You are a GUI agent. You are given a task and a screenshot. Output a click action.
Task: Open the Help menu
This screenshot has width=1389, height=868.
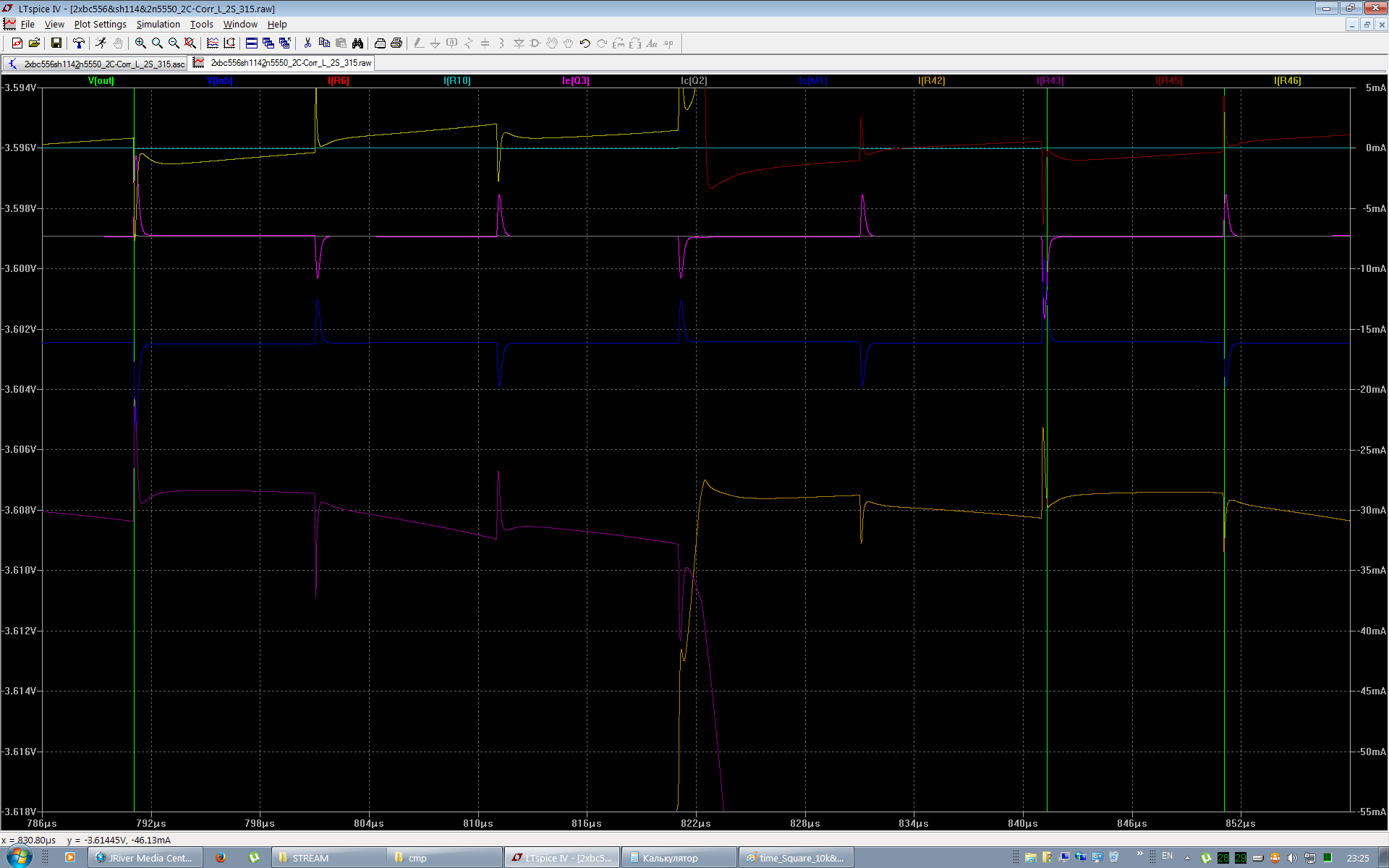pos(277,24)
